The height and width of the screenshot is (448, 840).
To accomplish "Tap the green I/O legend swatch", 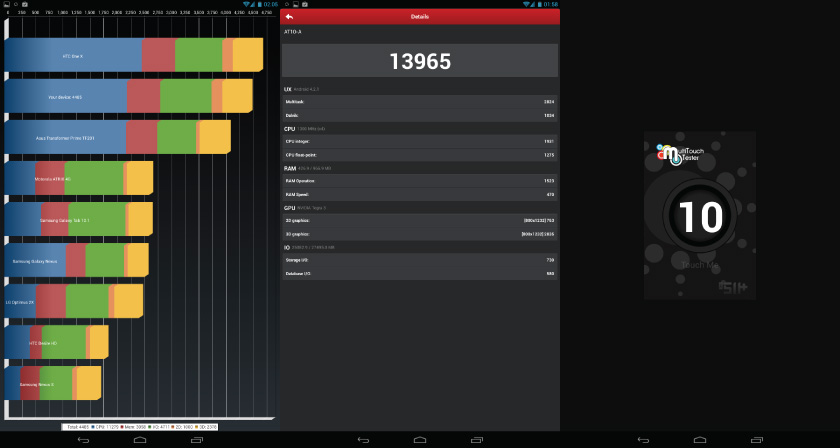I will point(148,427).
